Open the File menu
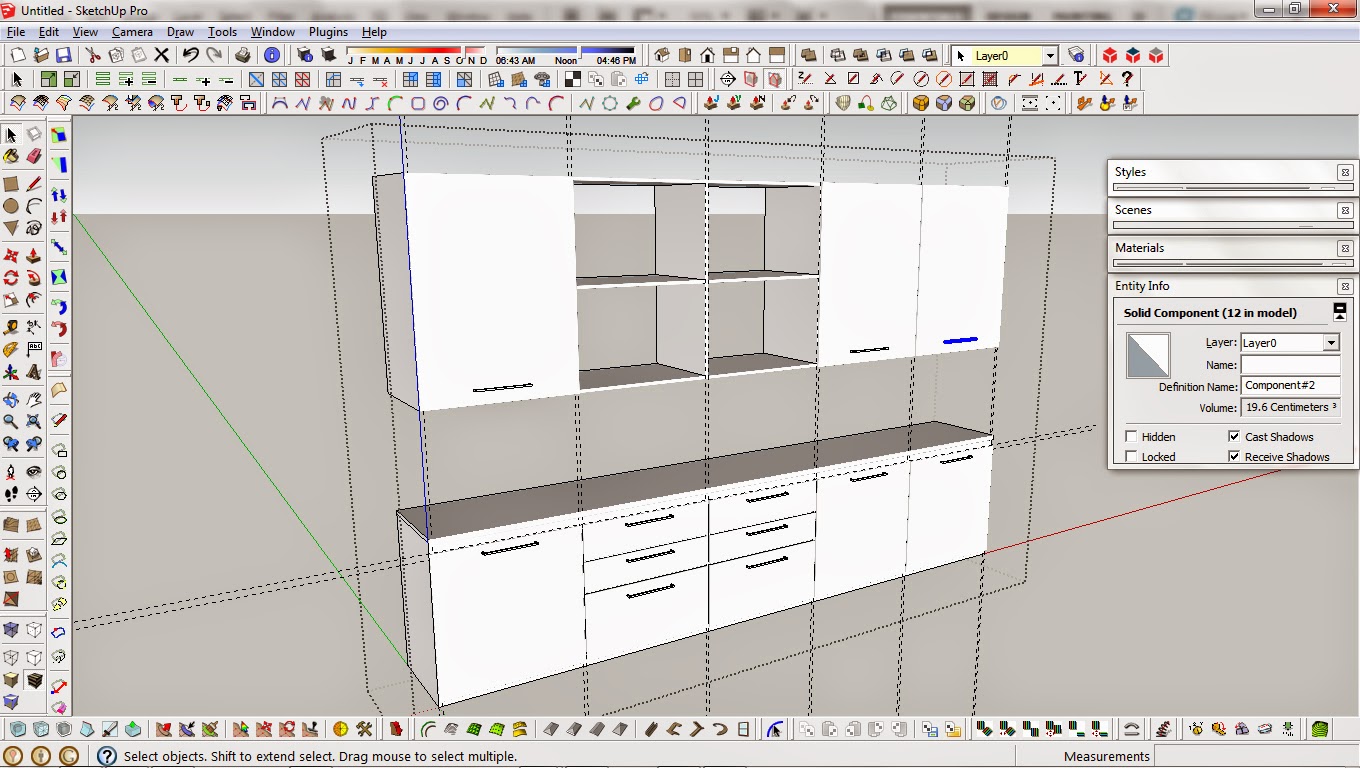Screen dimensions: 1360x768 pyautogui.click(x=16, y=32)
